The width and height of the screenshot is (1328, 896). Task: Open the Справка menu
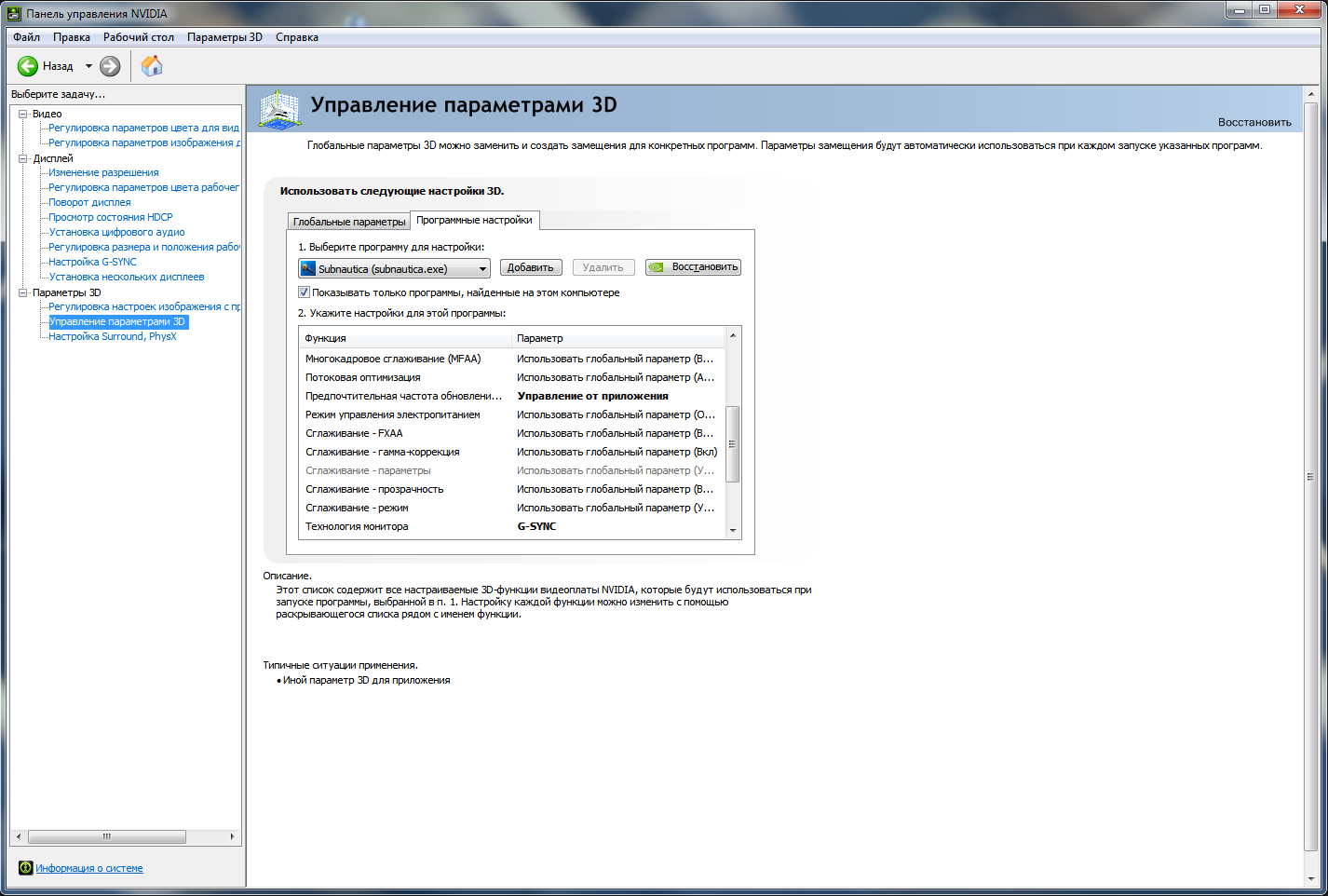[297, 37]
